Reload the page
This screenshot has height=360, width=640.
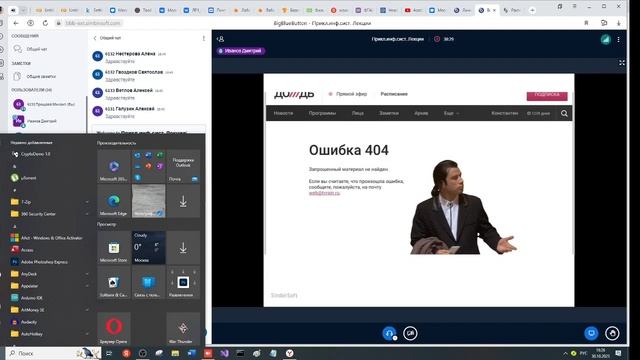coord(45,23)
